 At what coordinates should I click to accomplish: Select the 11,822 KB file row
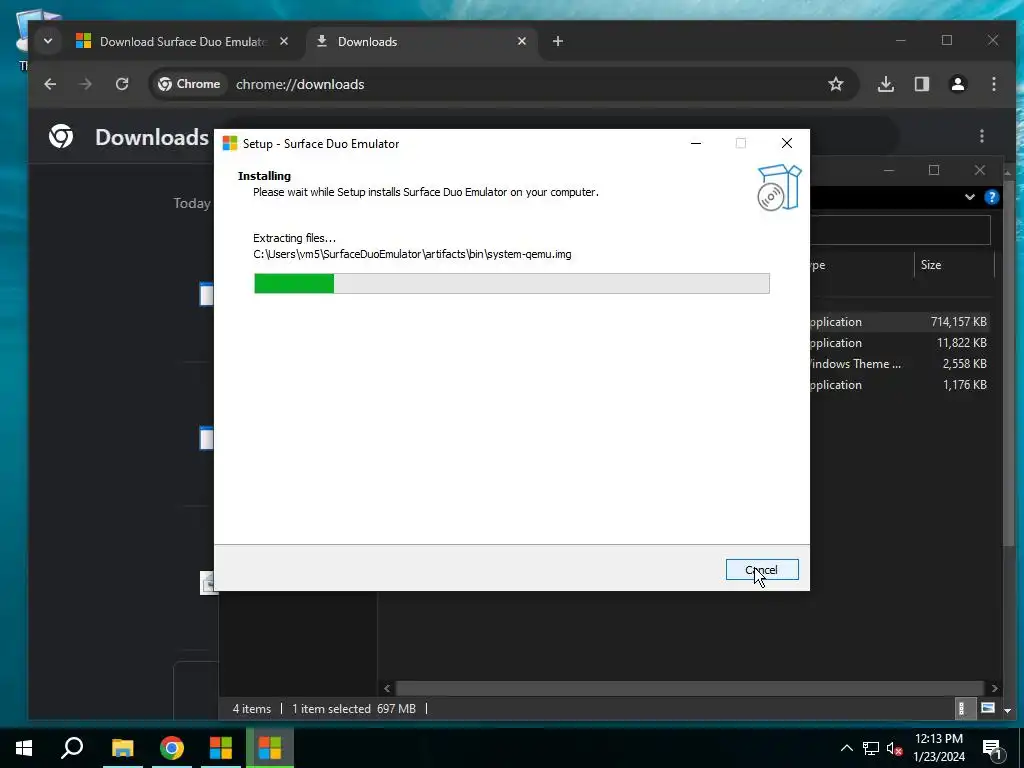point(899,343)
